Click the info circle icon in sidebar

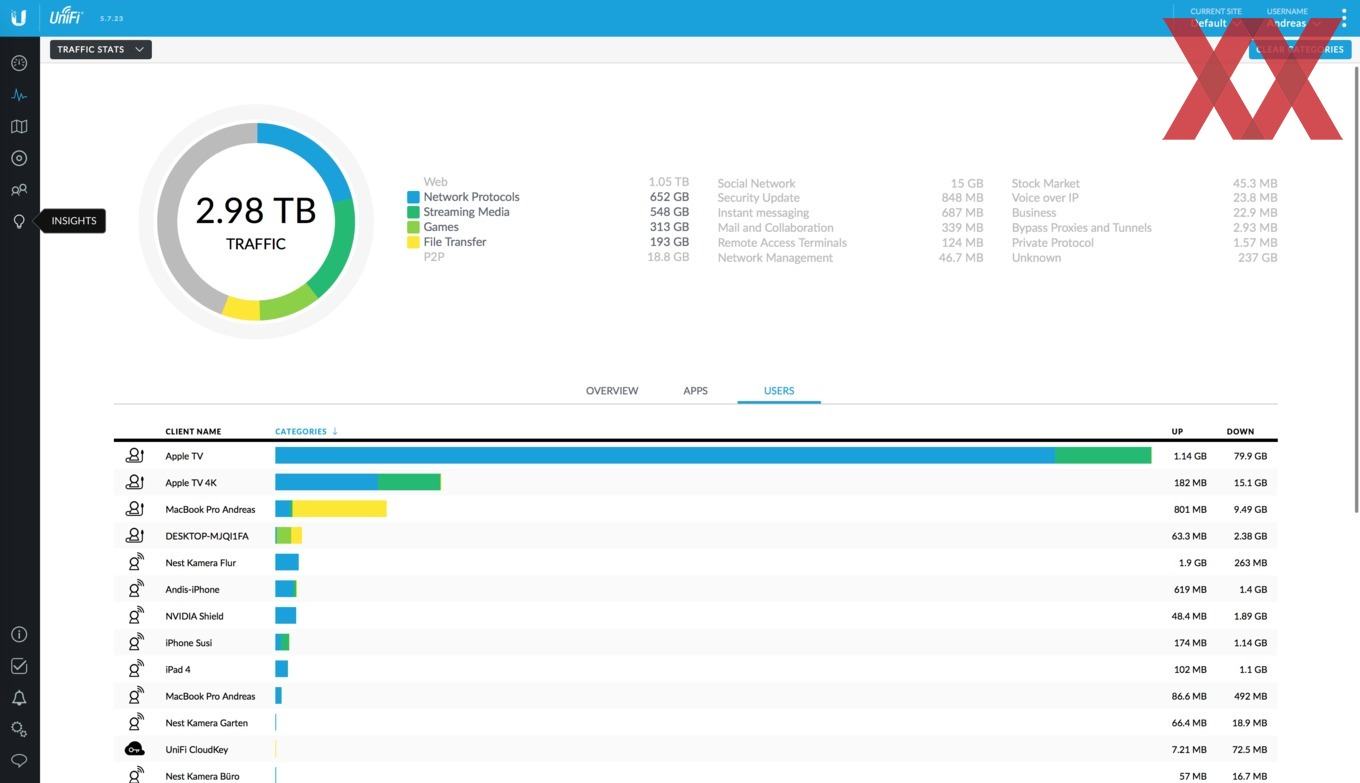click(19, 634)
